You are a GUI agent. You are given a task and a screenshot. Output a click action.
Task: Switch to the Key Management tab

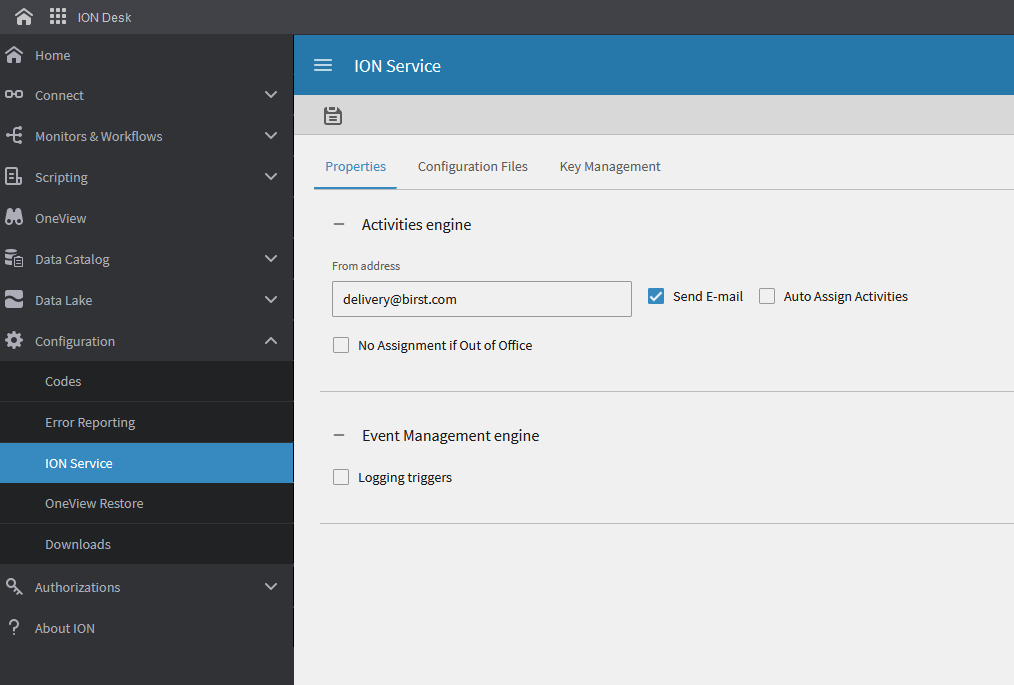610,166
